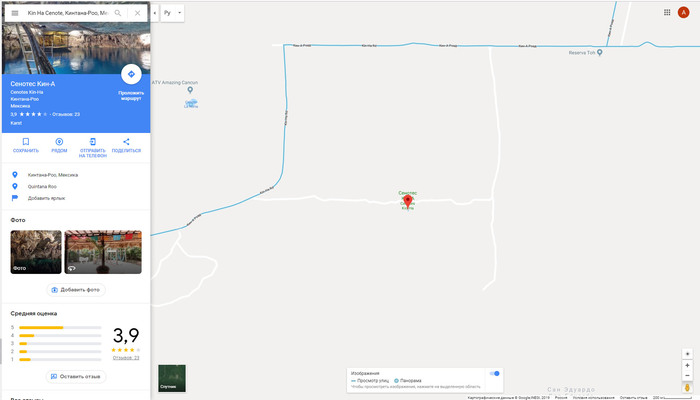Switch to the Спутник satellite thumbnail

pyautogui.click(x=172, y=378)
